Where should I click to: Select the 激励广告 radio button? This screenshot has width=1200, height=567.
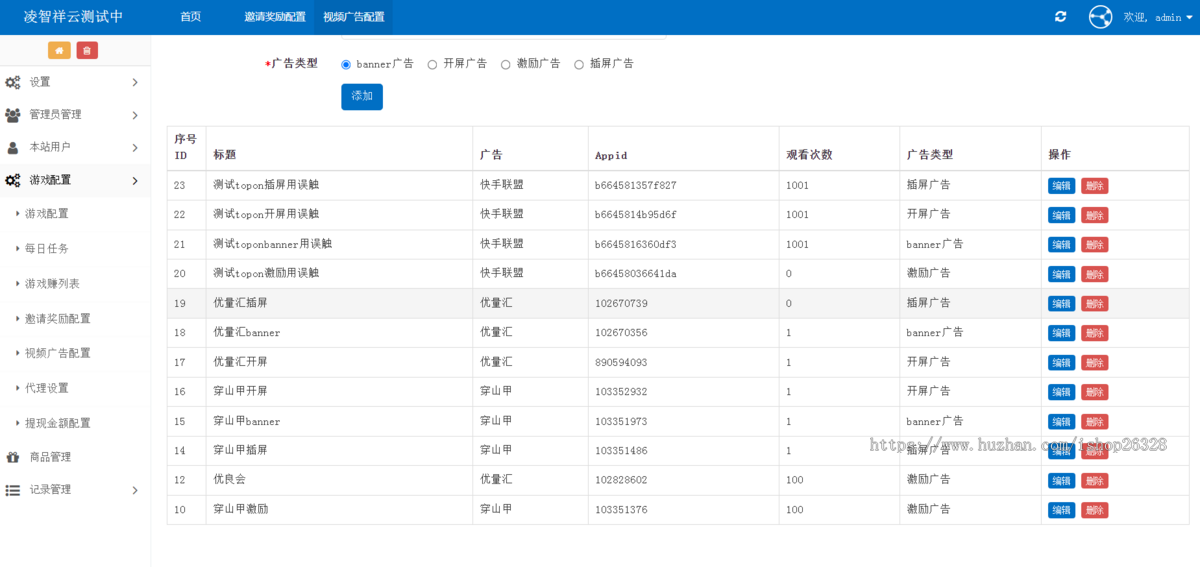506,64
